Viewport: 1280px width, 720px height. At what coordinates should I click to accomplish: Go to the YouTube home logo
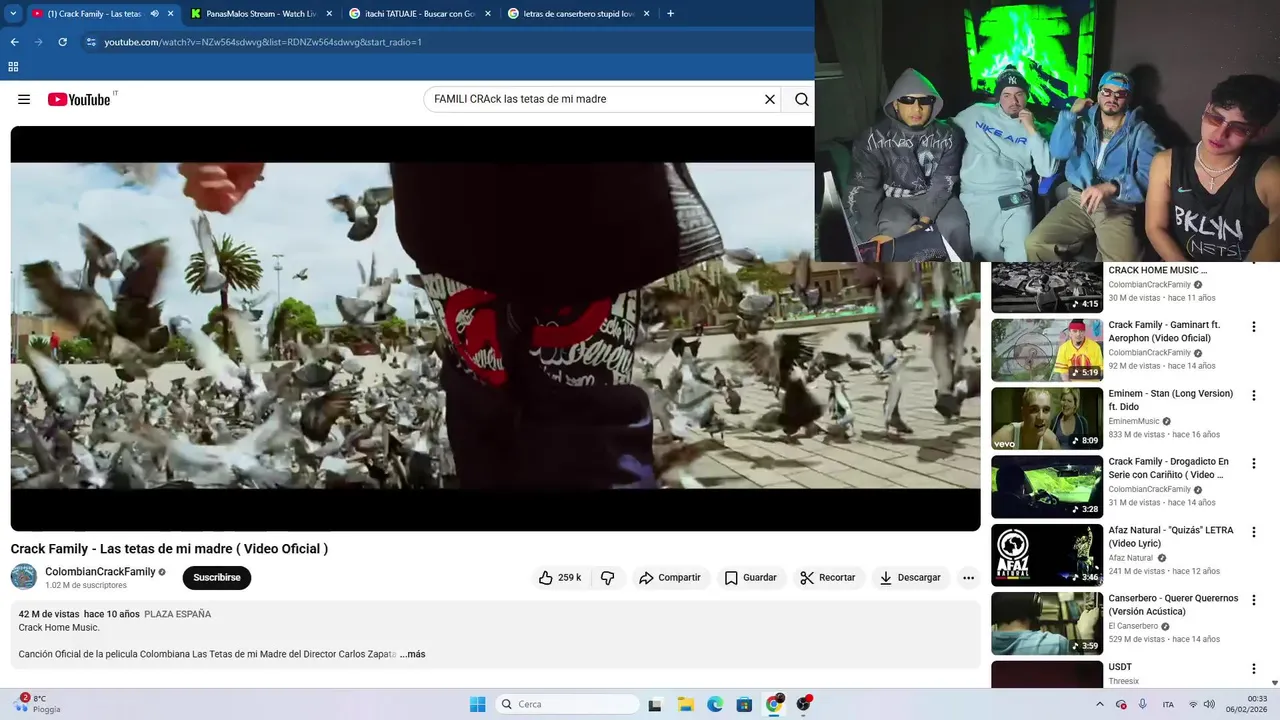[x=79, y=99]
